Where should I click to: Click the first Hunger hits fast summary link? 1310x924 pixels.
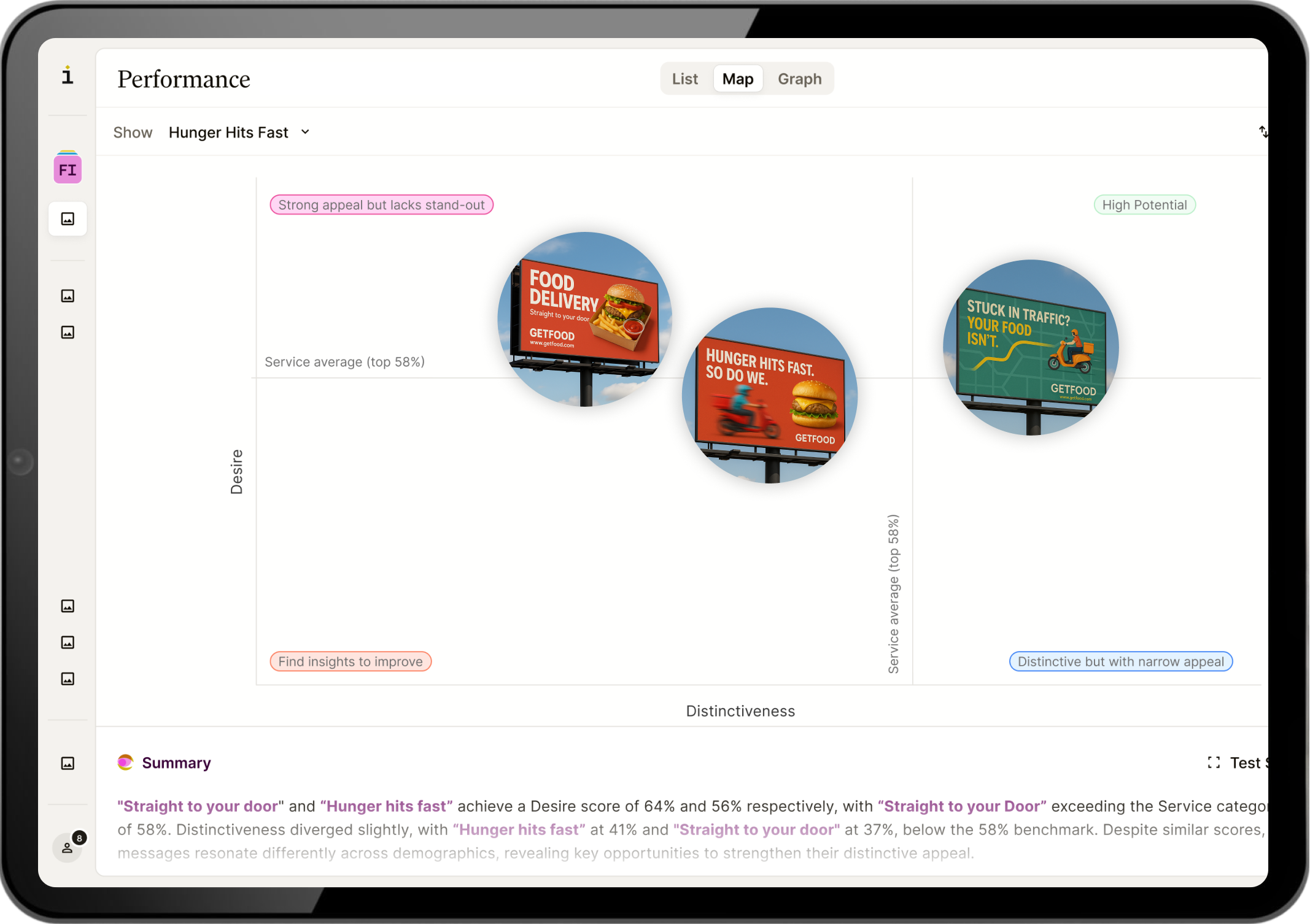coord(386,806)
